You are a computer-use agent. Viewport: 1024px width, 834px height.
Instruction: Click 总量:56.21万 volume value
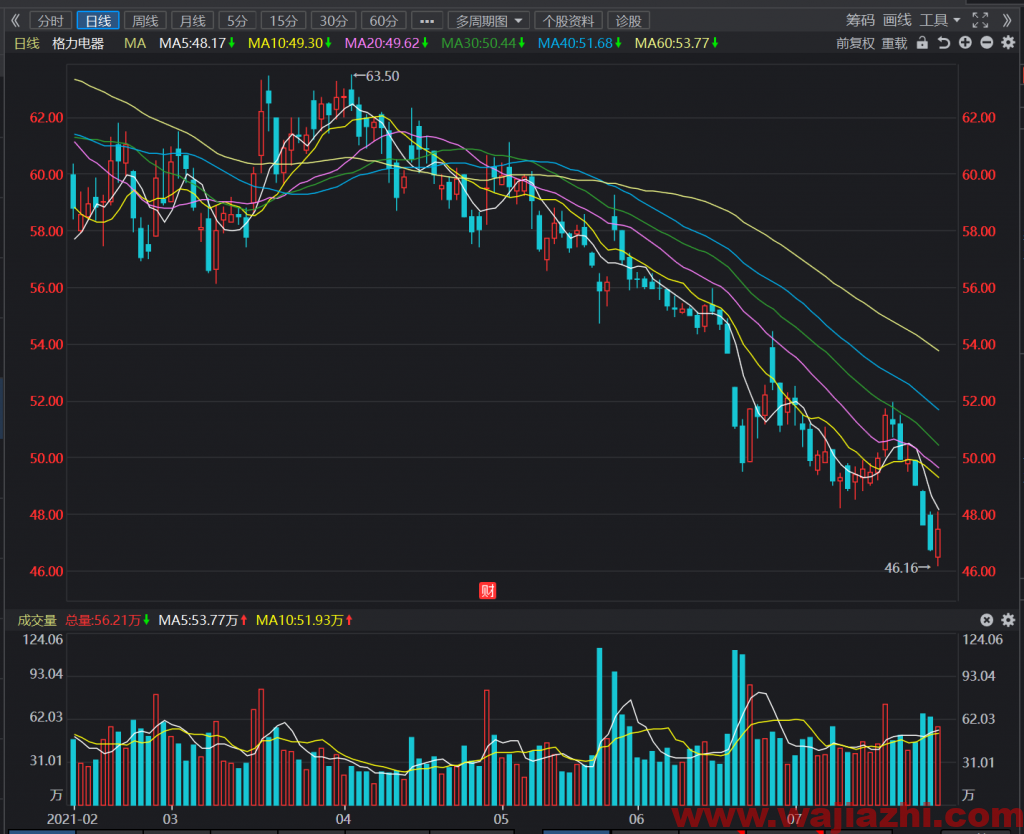pos(108,620)
